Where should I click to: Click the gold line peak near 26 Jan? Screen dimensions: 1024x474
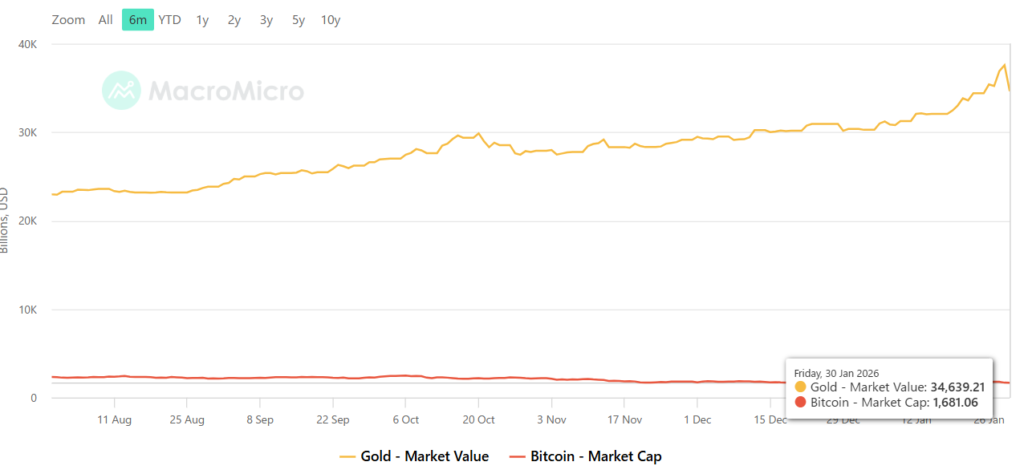point(1003,66)
